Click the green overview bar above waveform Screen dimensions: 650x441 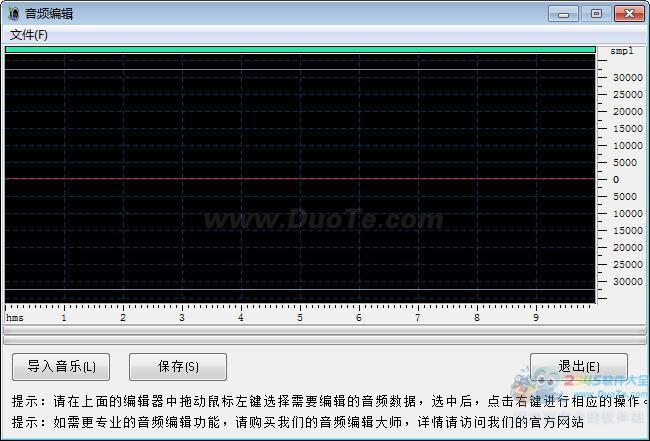pos(300,49)
